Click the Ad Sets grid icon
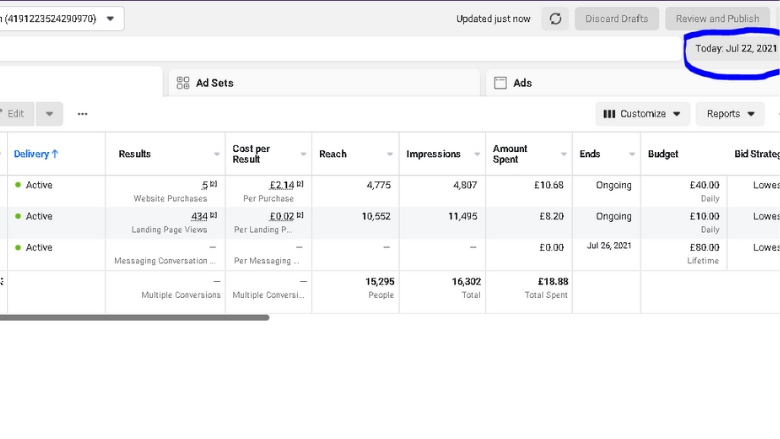Image resolution: width=780 pixels, height=439 pixels. [183, 83]
